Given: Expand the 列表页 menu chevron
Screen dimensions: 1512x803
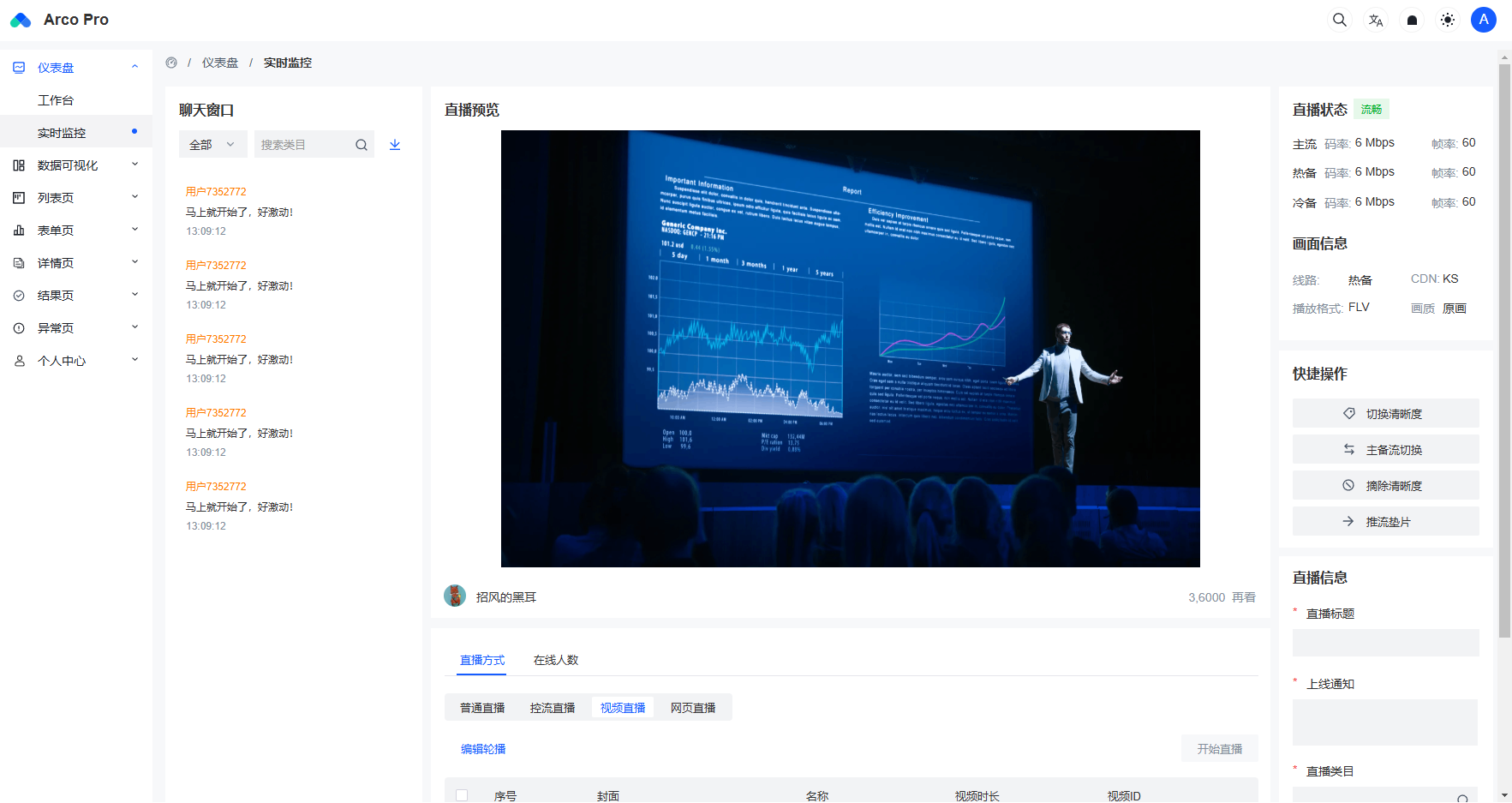Looking at the screenshot, I should (x=134, y=197).
